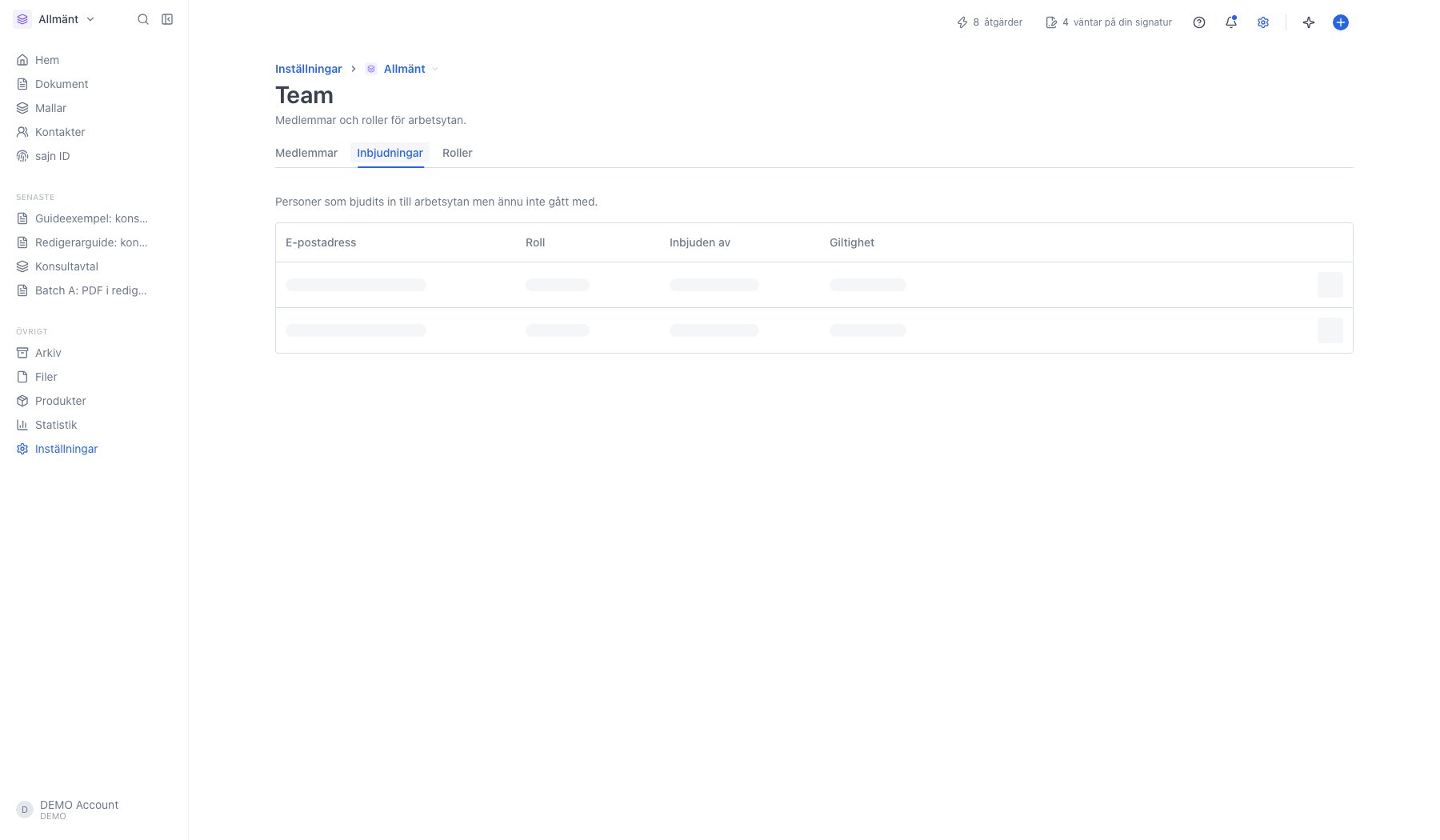This screenshot has width=1440, height=840.
Task: Click the Inställningar gear icon in sidebar
Action: point(22,449)
